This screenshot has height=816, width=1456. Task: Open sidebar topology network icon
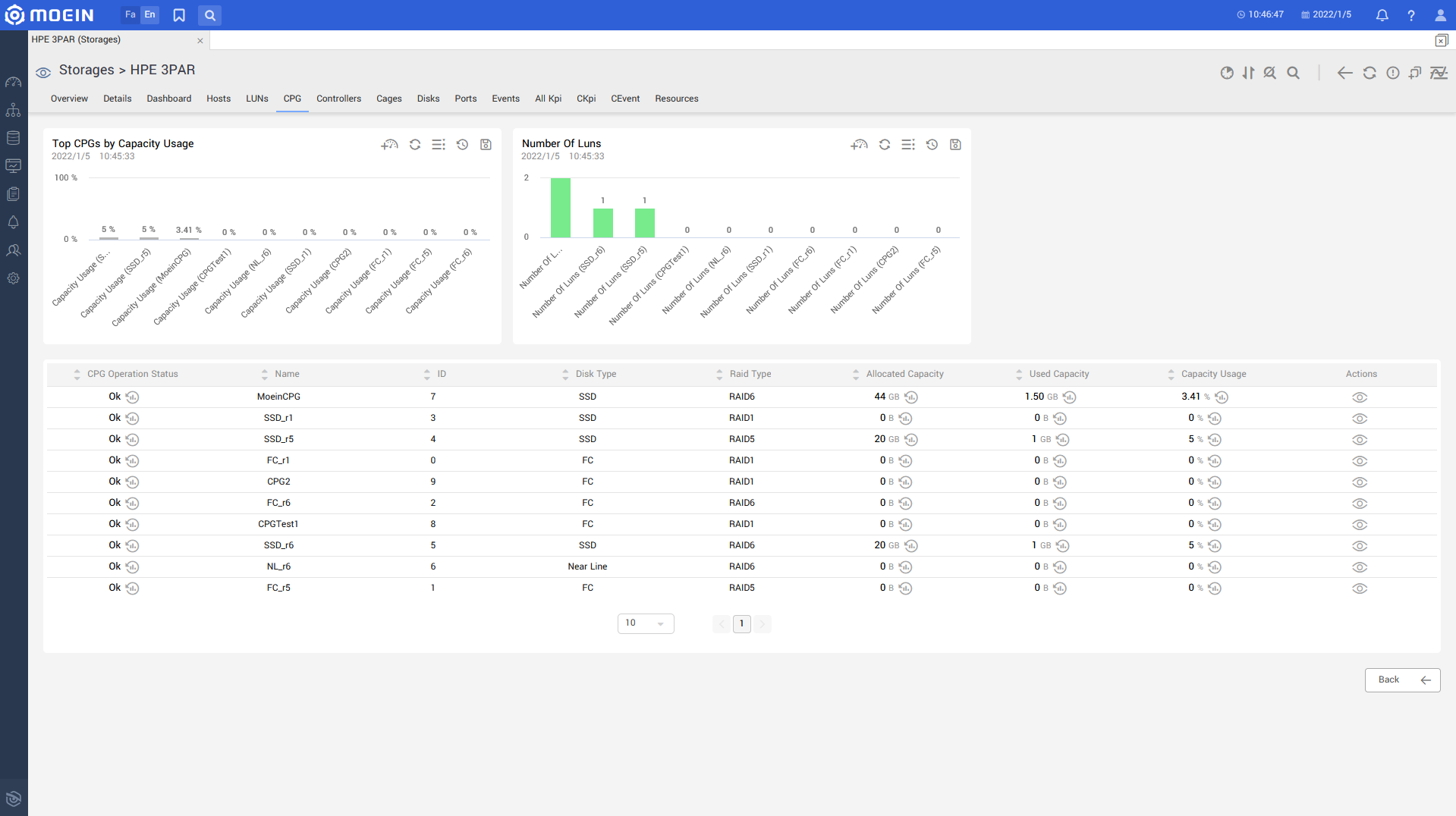pos(14,110)
